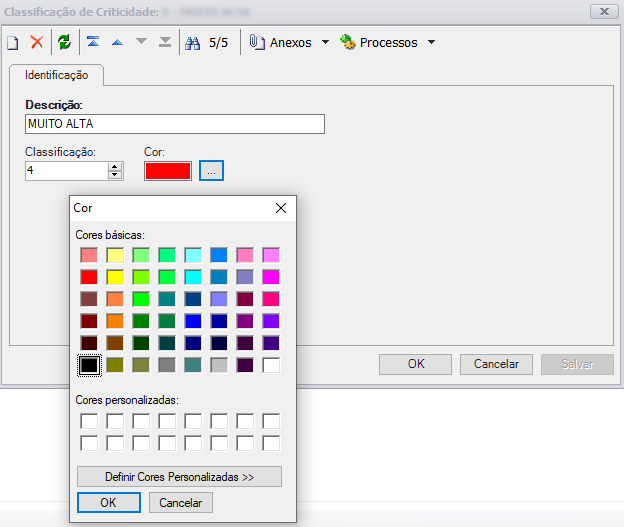The width and height of the screenshot is (624, 527).
Task: Increase Classificação with the up spinner
Action: [115, 166]
